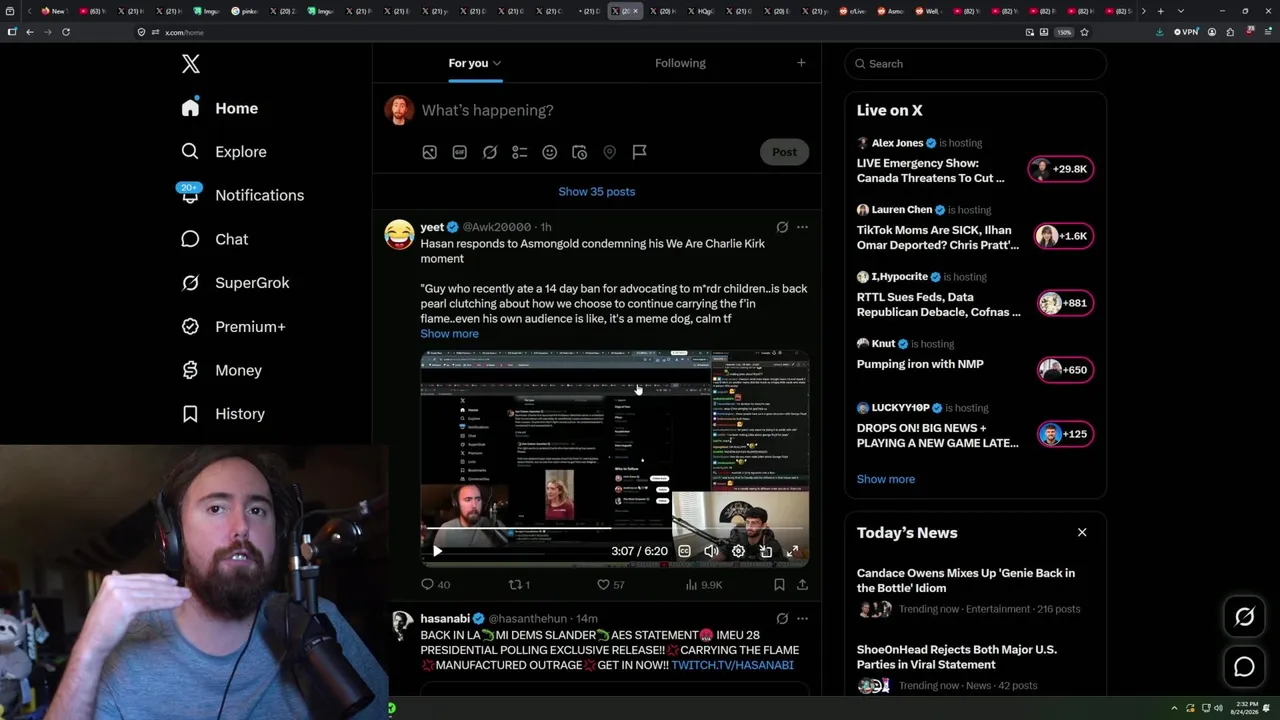Open more options on yeet's post
Image resolution: width=1280 pixels, height=720 pixels.
[x=802, y=227]
